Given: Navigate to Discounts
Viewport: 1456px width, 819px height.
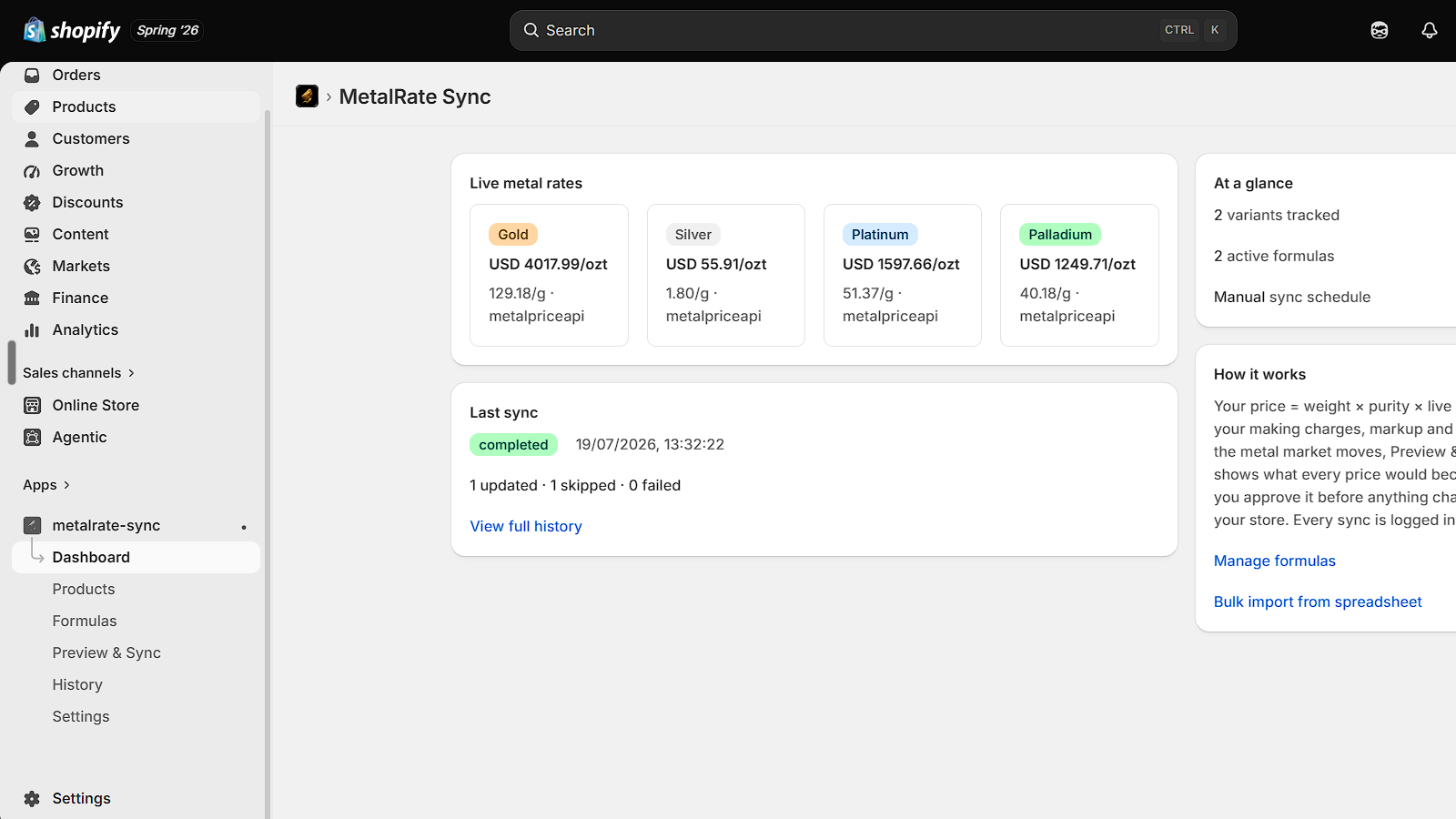Looking at the screenshot, I should tap(136, 203).
